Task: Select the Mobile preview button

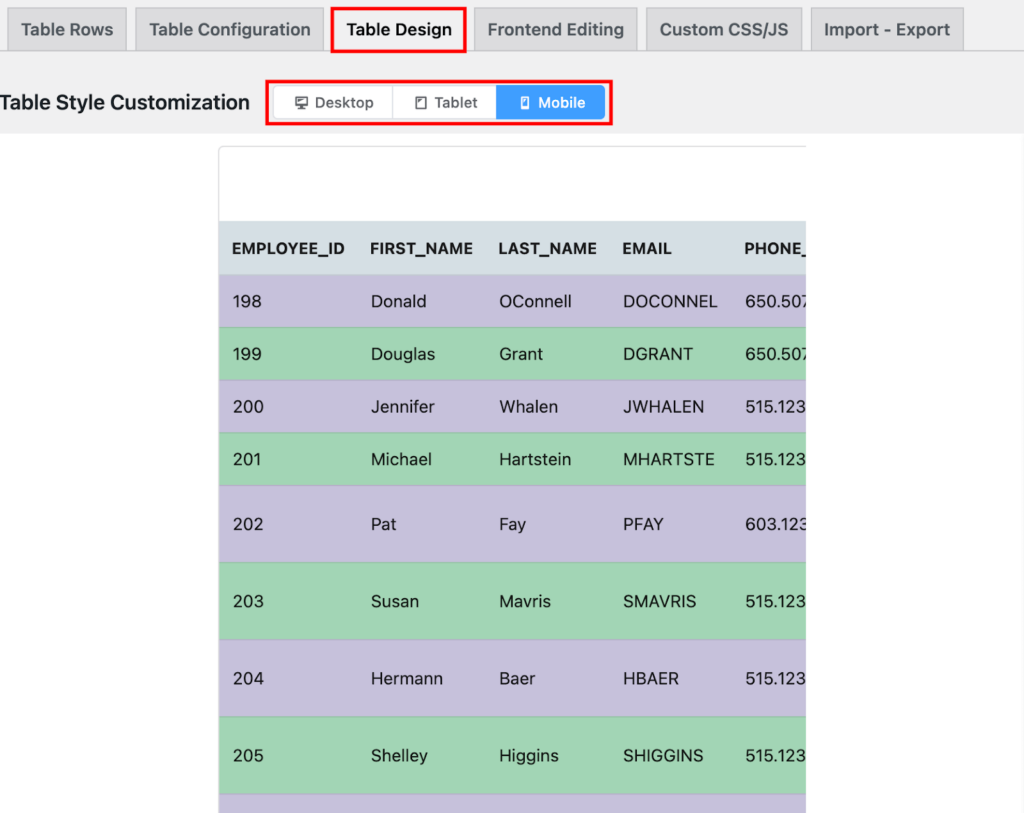Action: click(x=551, y=103)
